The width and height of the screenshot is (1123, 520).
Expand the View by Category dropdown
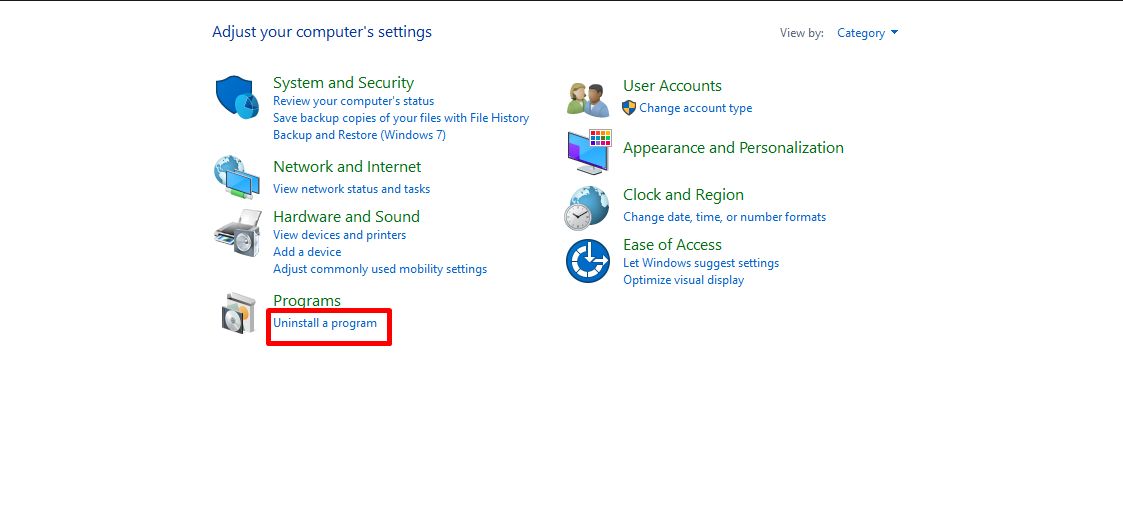pyautogui.click(x=867, y=33)
